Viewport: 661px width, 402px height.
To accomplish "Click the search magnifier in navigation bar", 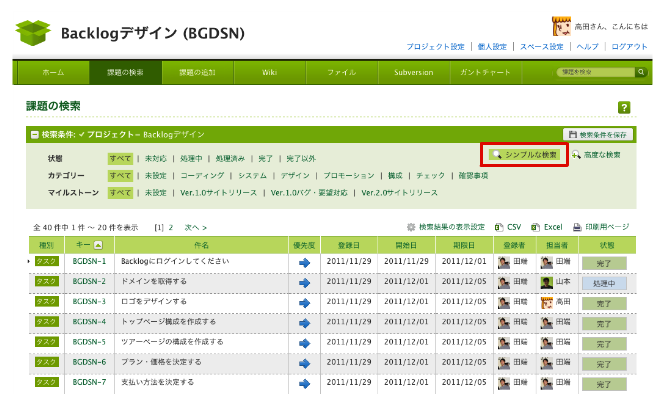I will (x=641, y=72).
